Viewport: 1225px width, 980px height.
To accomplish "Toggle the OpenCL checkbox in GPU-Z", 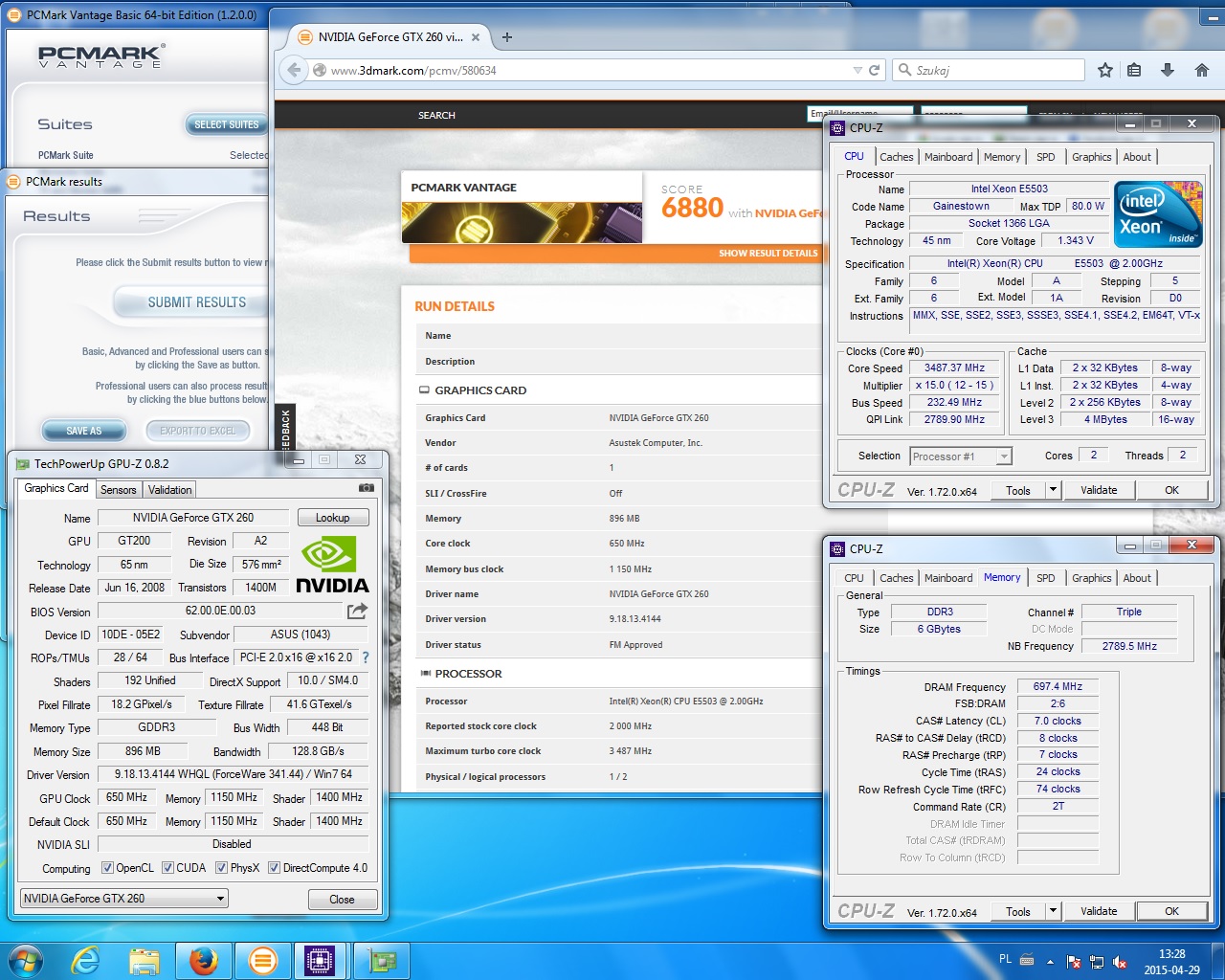I will [107, 868].
